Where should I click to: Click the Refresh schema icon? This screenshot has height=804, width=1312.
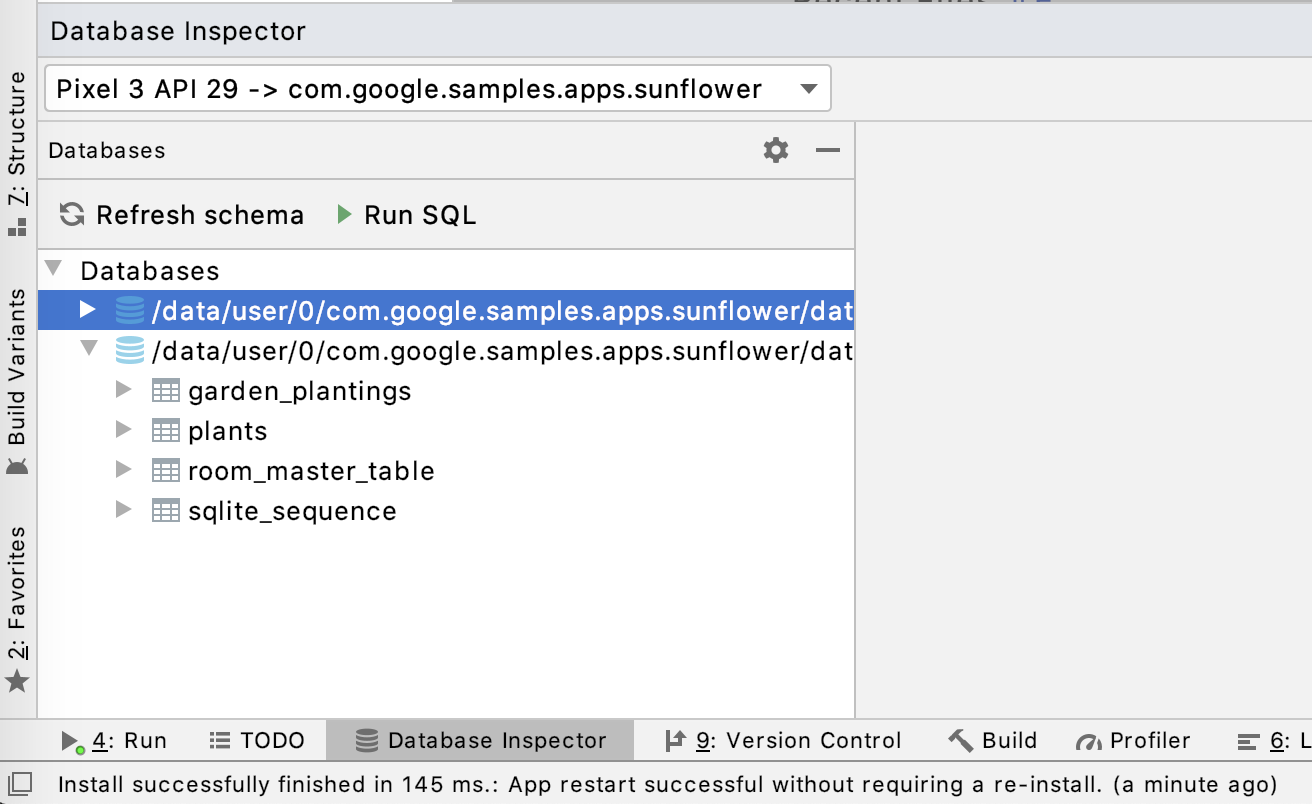click(71, 215)
